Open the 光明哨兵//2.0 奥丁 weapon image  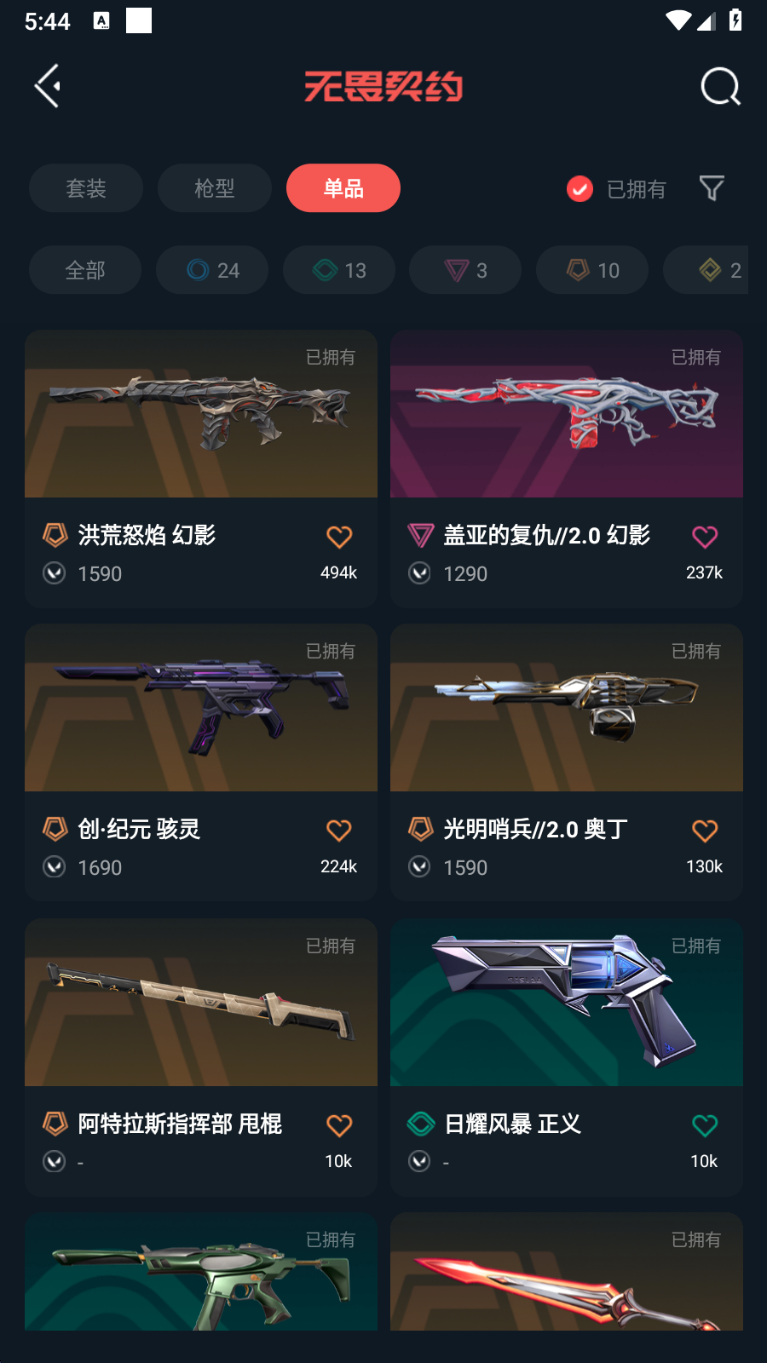pyautogui.click(x=566, y=708)
